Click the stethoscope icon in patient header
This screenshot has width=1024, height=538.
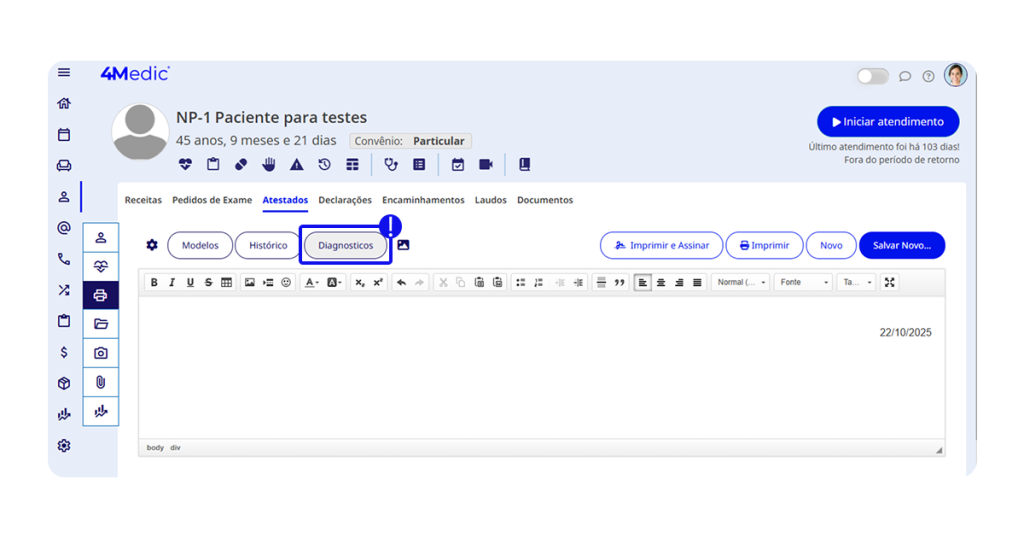(x=391, y=165)
